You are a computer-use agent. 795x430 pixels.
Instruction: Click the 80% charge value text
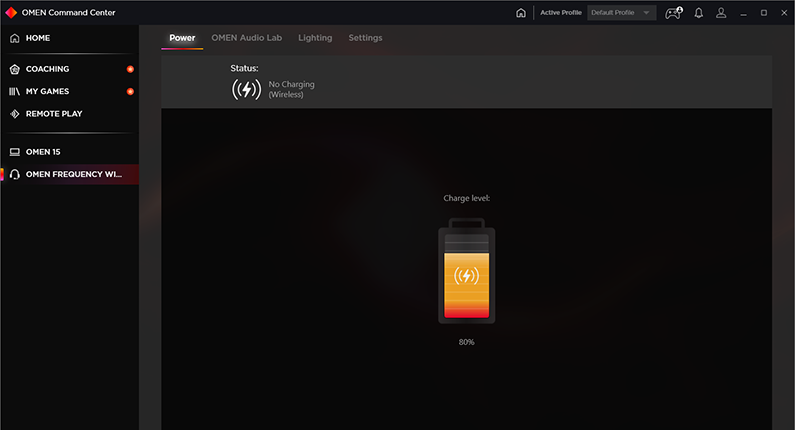tap(466, 342)
